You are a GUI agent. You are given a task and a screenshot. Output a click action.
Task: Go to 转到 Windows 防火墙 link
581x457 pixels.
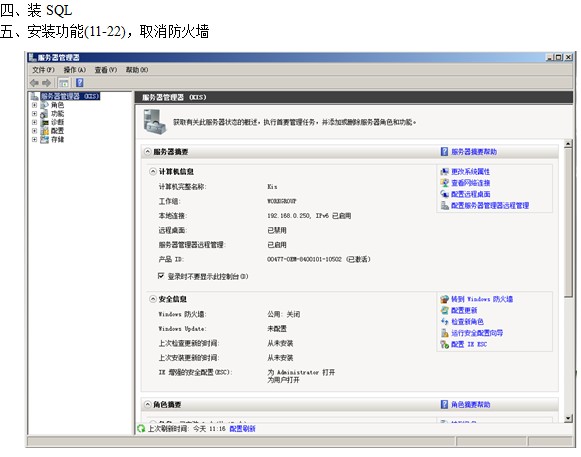pyautogui.click(x=482, y=299)
